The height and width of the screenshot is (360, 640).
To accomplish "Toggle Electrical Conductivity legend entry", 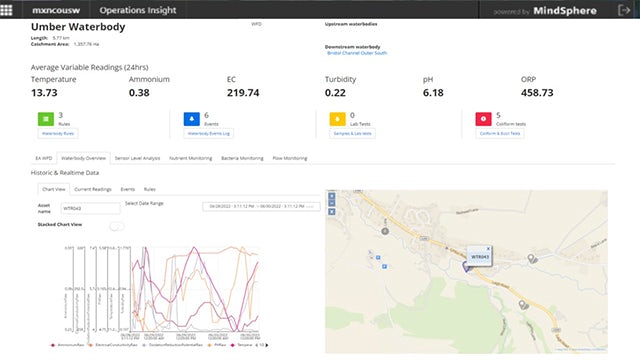I will [x=113, y=345].
